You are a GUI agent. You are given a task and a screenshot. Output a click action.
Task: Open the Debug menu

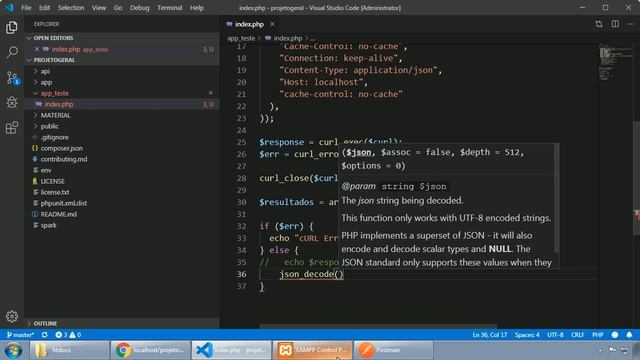(140, 8)
